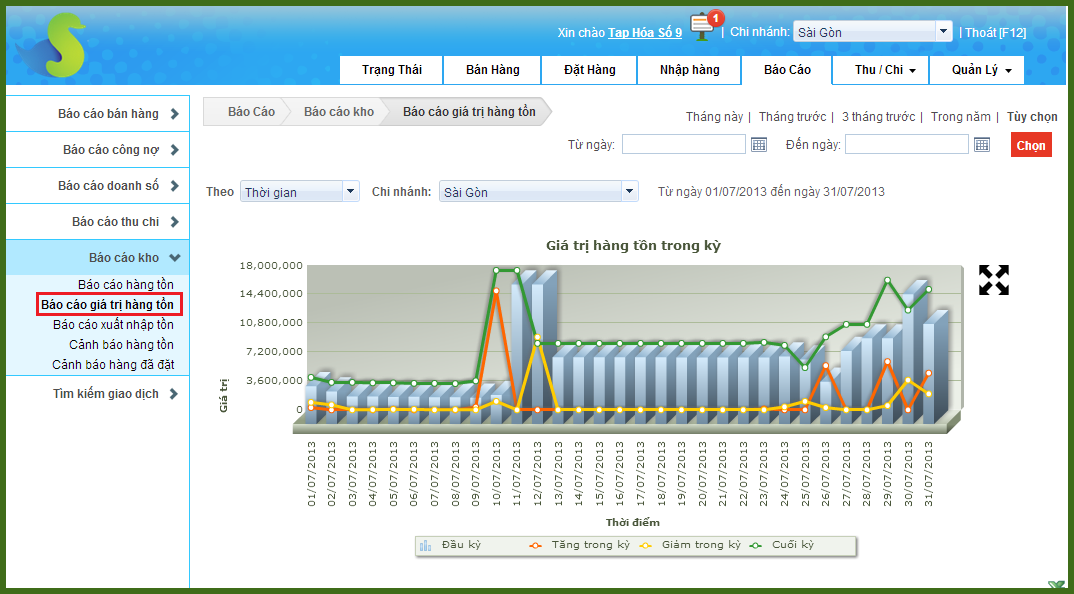
Task: Open Báo cáo xuất nhập tồn report
Action: coord(113,324)
